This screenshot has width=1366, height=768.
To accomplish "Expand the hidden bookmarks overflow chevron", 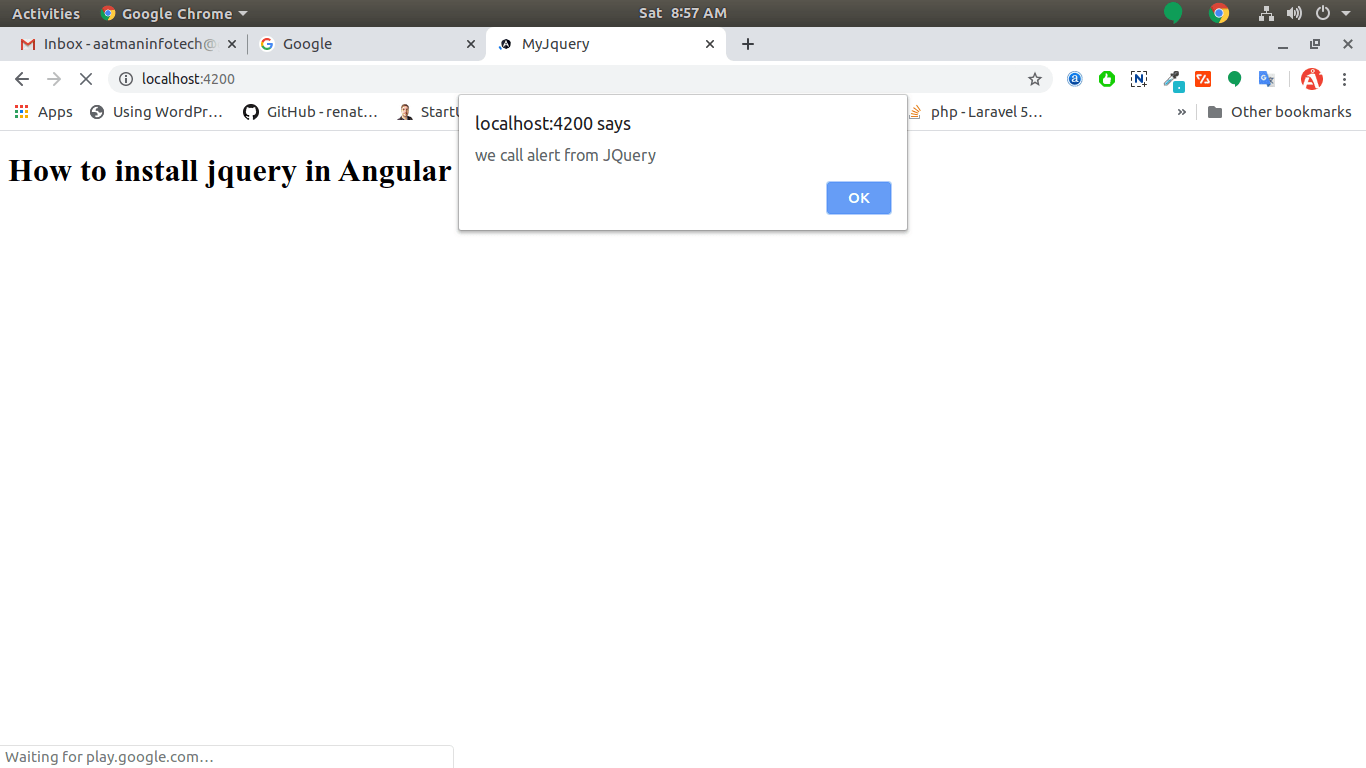I will pos(1181,112).
